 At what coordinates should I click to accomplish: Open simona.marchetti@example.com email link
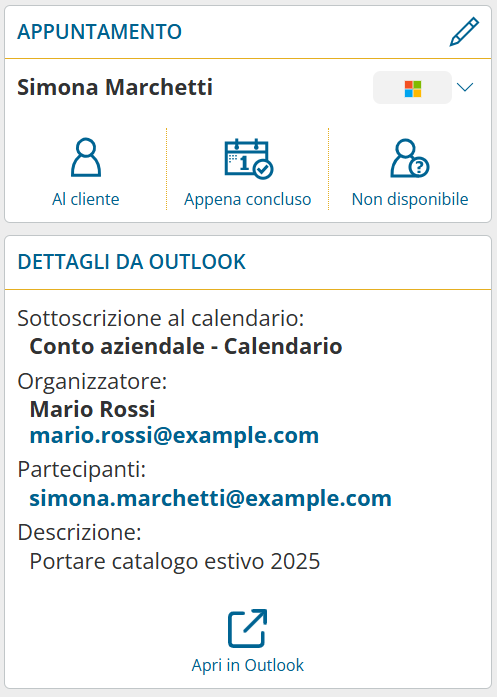point(211,498)
